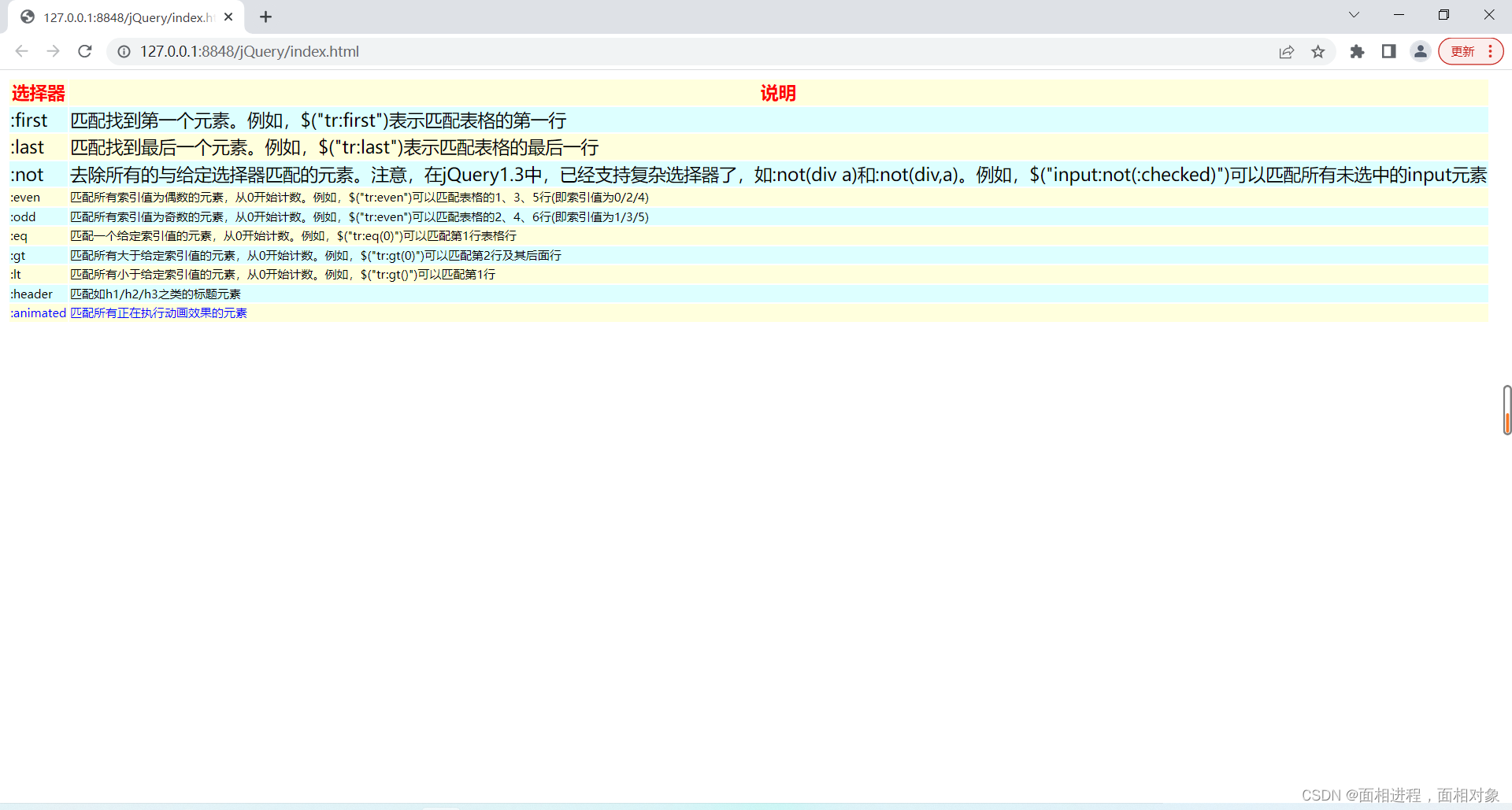
Task: Click the :eq selector cell
Action: pyautogui.click(x=39, y=236)
